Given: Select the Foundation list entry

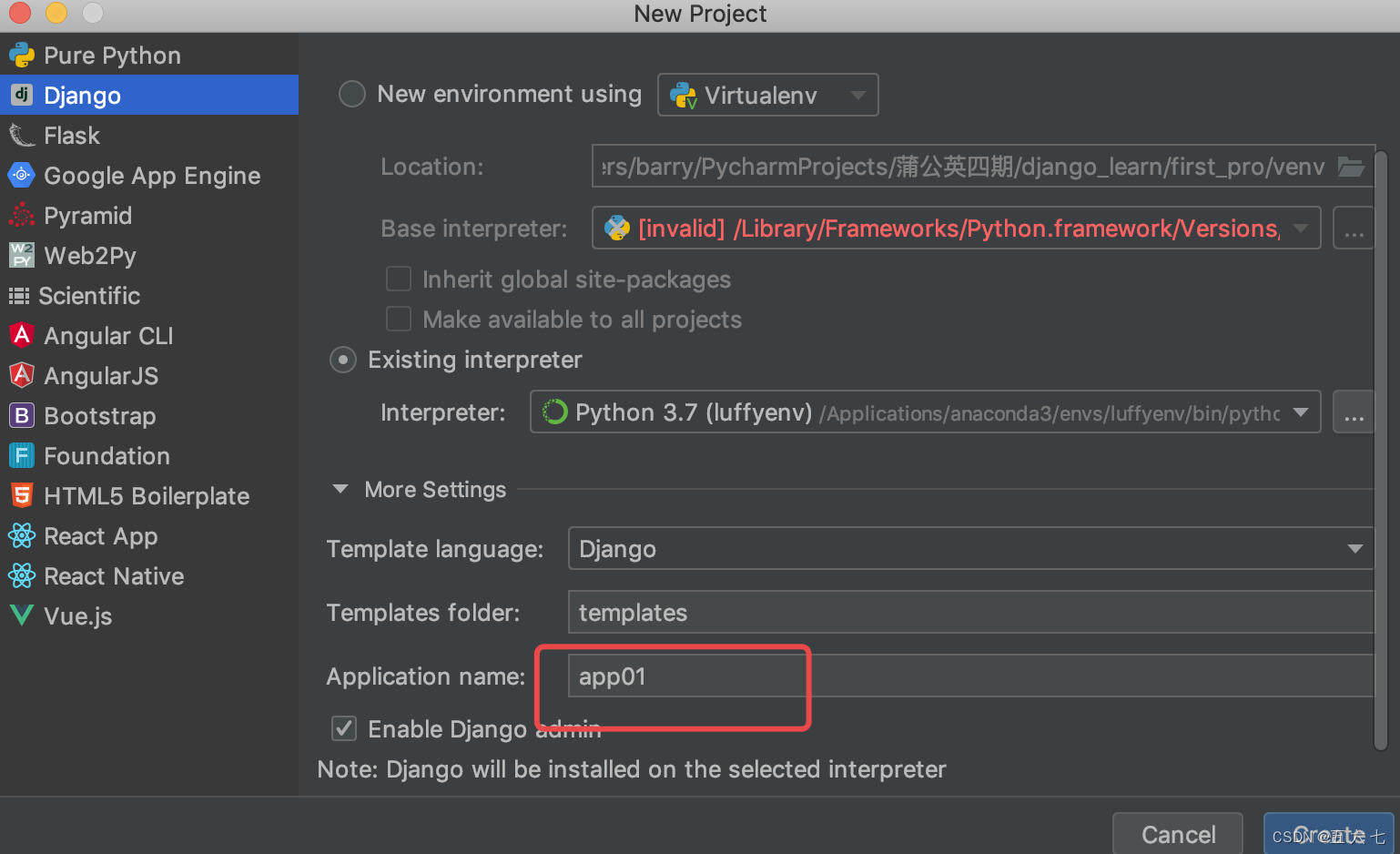Looking at the screenshot, I should pyautogui.click(x=149, y=455).
